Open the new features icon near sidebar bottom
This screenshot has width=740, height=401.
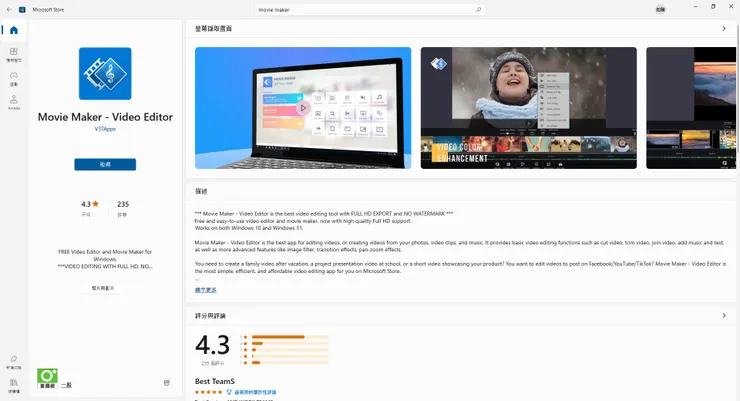[14, 361]
